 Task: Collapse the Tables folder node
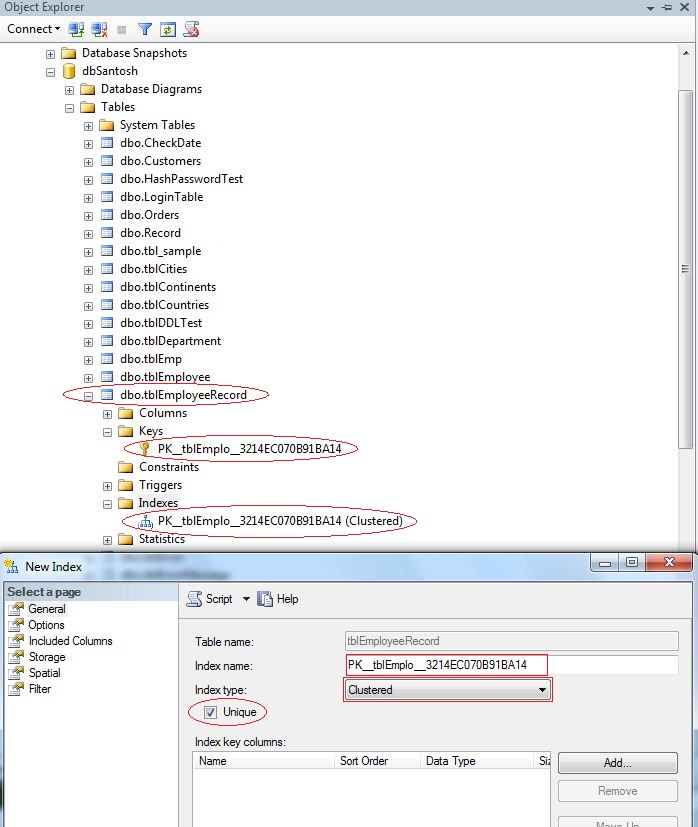(x=69, y=108)
